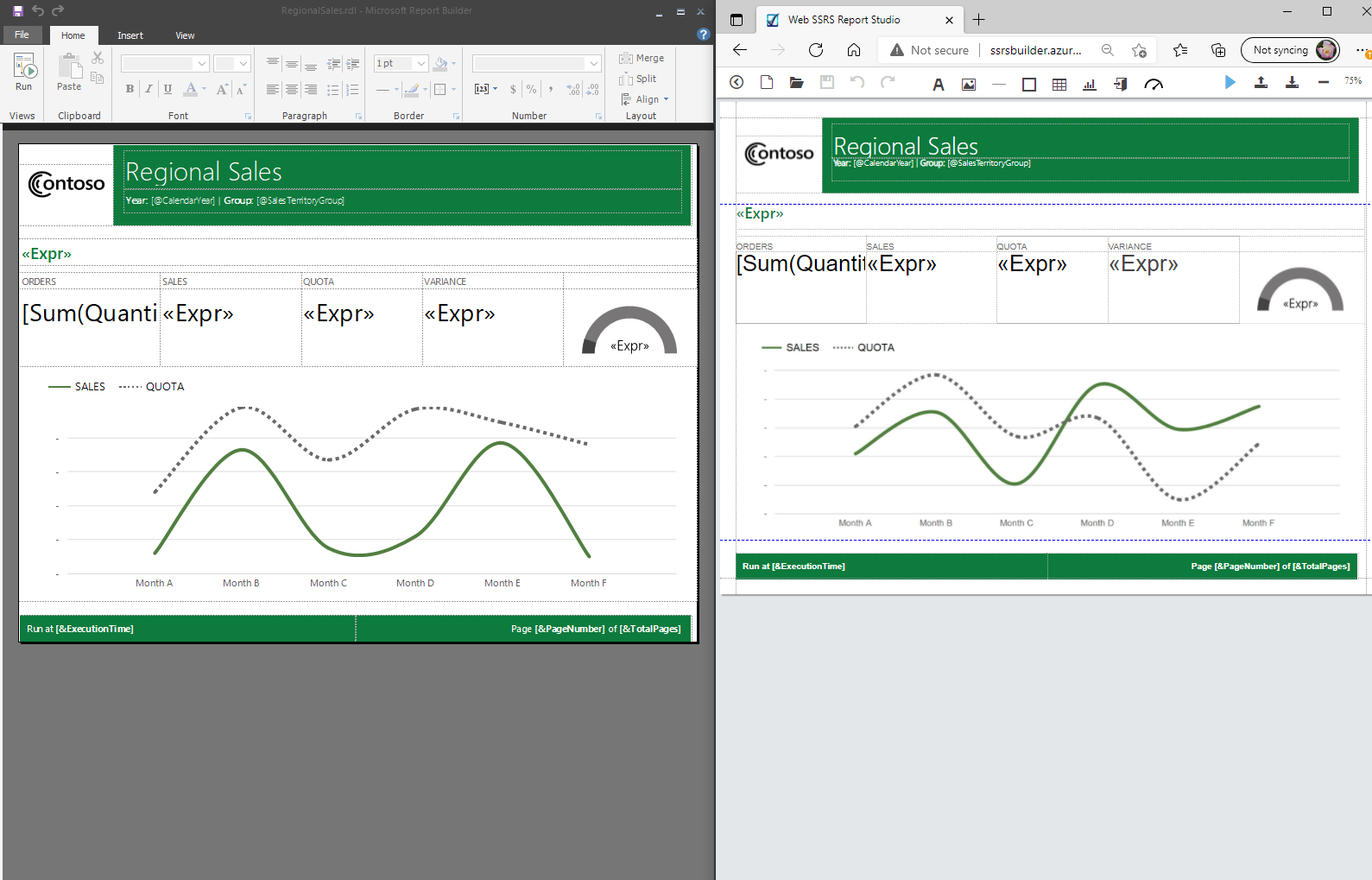Toggle Underline formatting in Font group
This screenshot has width=1372, height=880.
(x=168, y=89)
